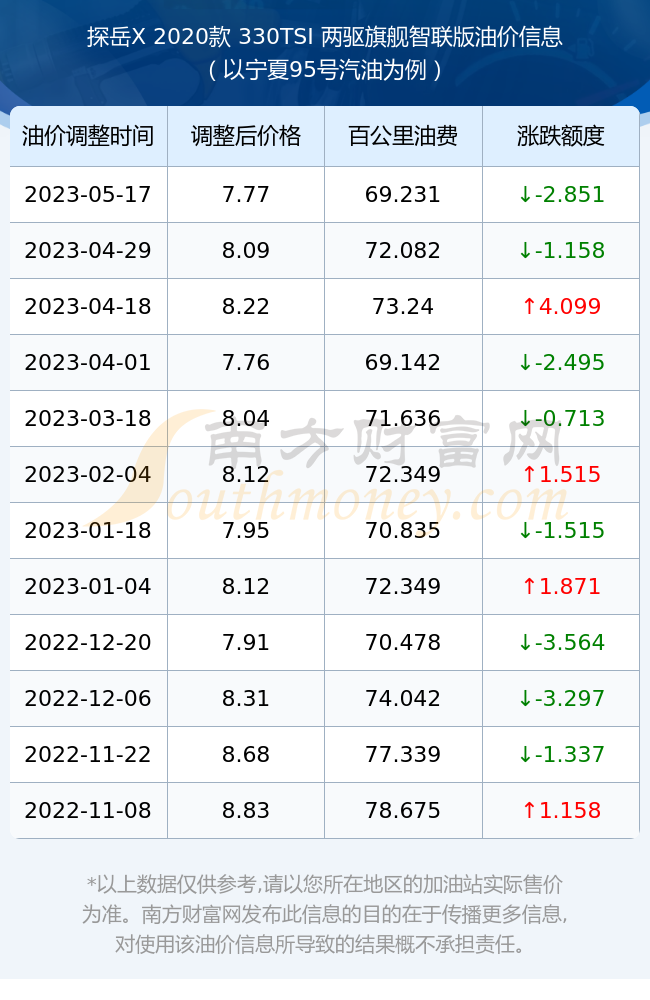This screenshot has width=650, height=1000.
Task: Click the 百公里油费 column header
Action: pyautogui.click(x=403, y=136)
